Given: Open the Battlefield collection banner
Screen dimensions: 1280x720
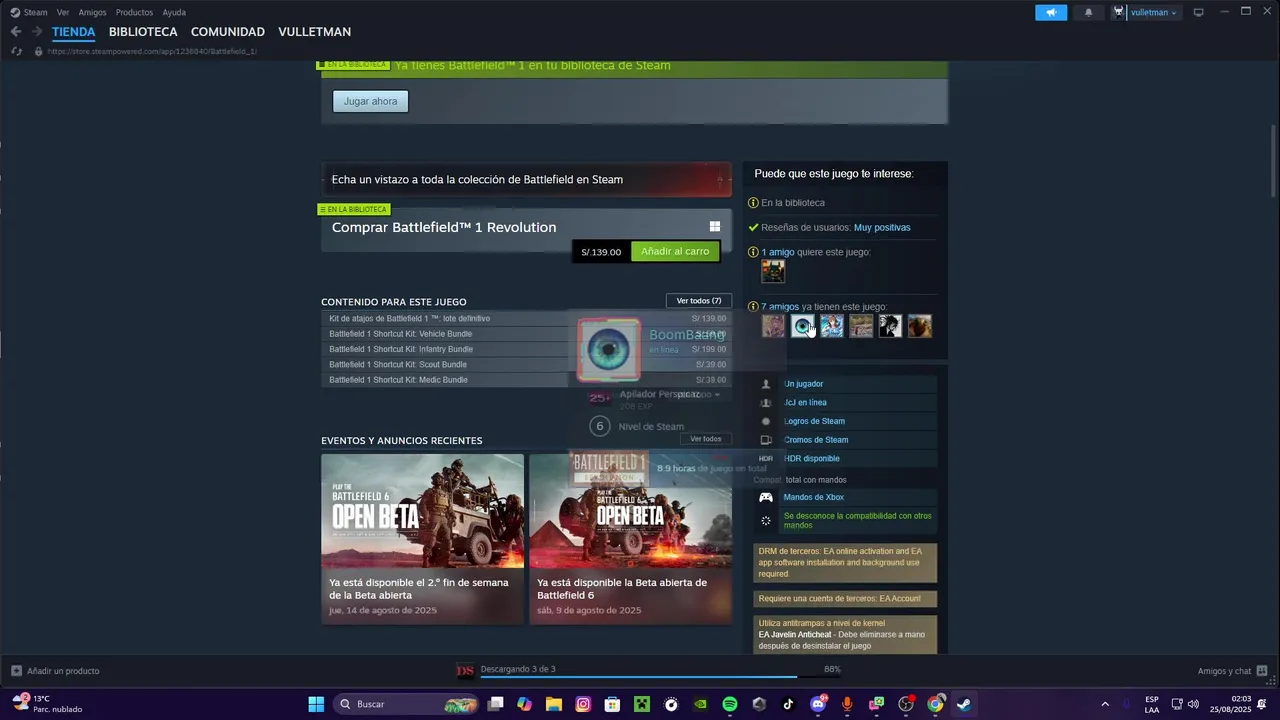Looking at the screenshot, I should pos(526,179).
